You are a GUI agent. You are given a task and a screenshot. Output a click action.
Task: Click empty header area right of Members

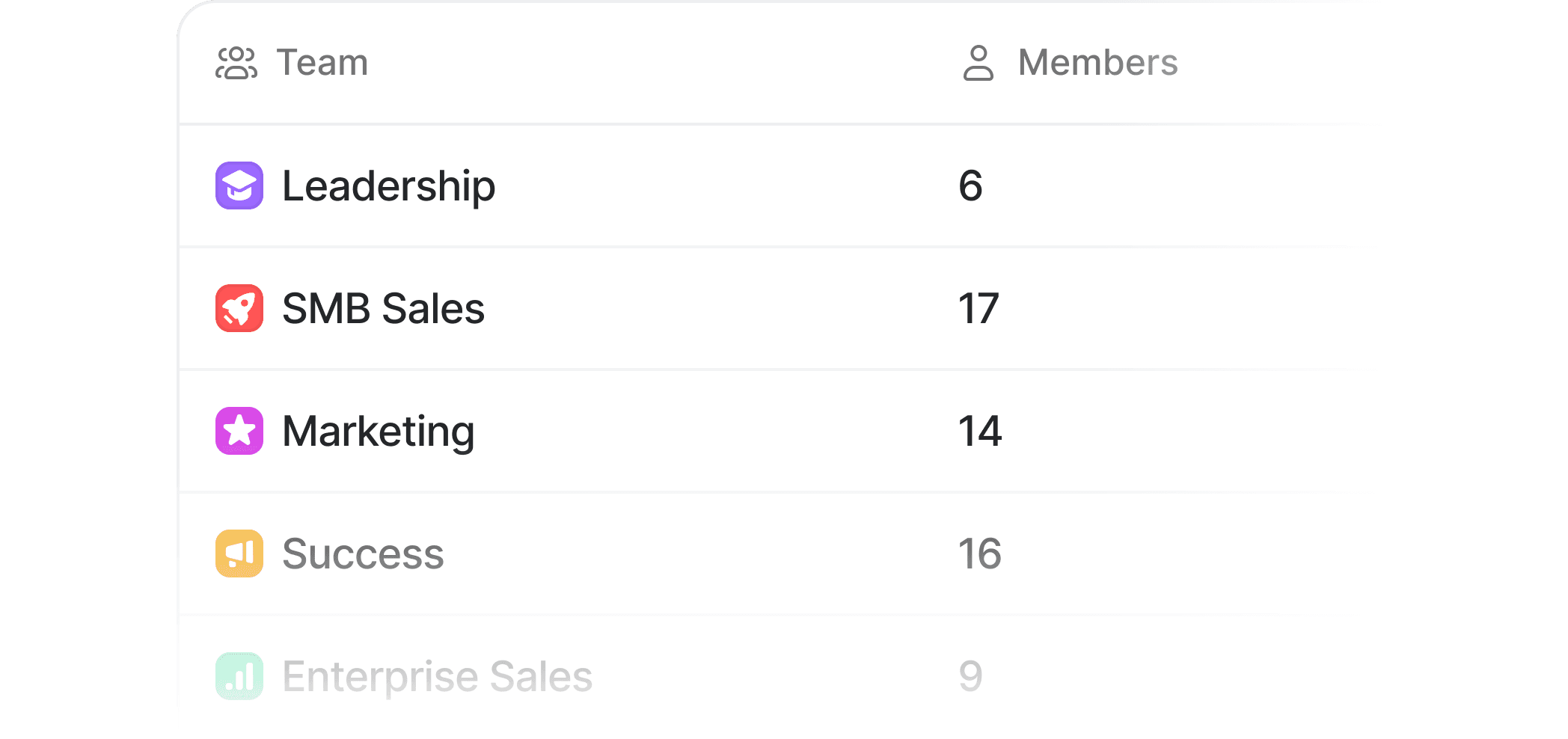pos(1287,63)
